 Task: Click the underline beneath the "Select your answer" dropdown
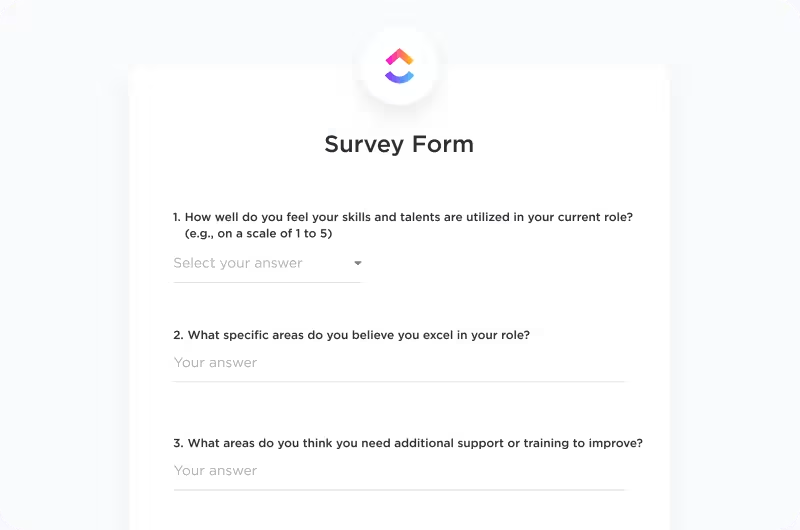(267, 282)
